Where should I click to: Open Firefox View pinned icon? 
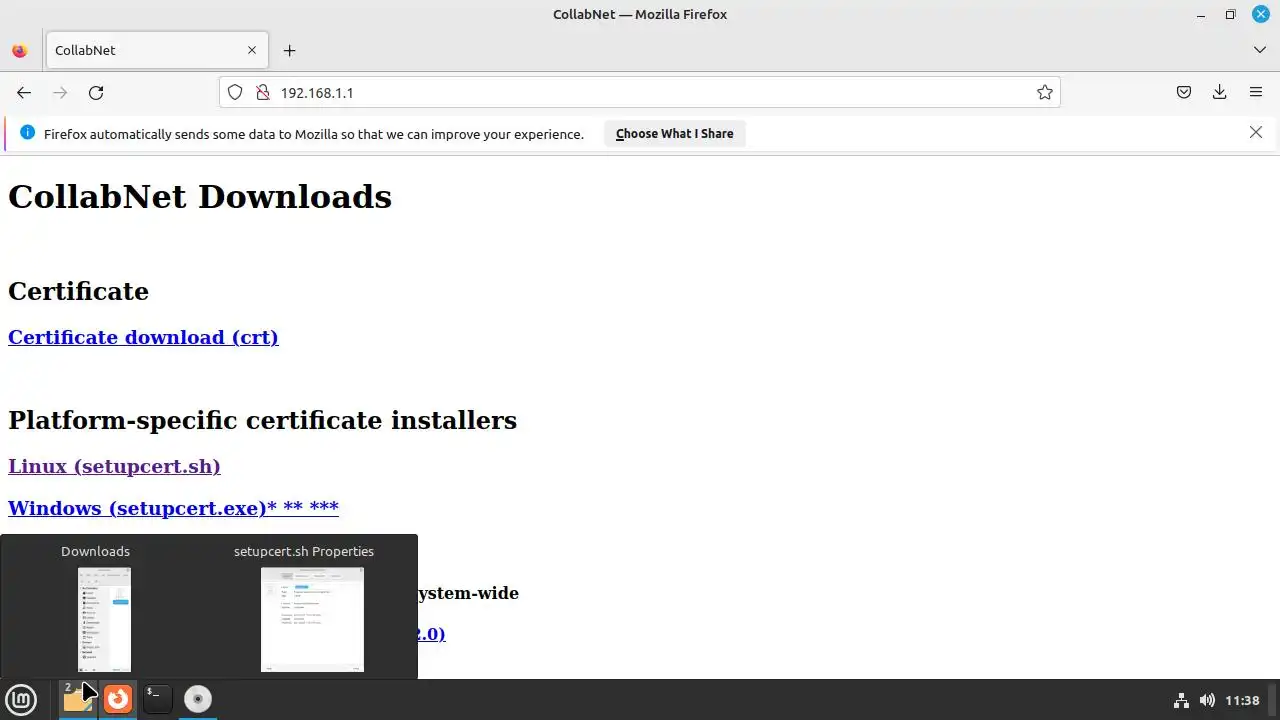pyautogui.click(x=19, y=50)
